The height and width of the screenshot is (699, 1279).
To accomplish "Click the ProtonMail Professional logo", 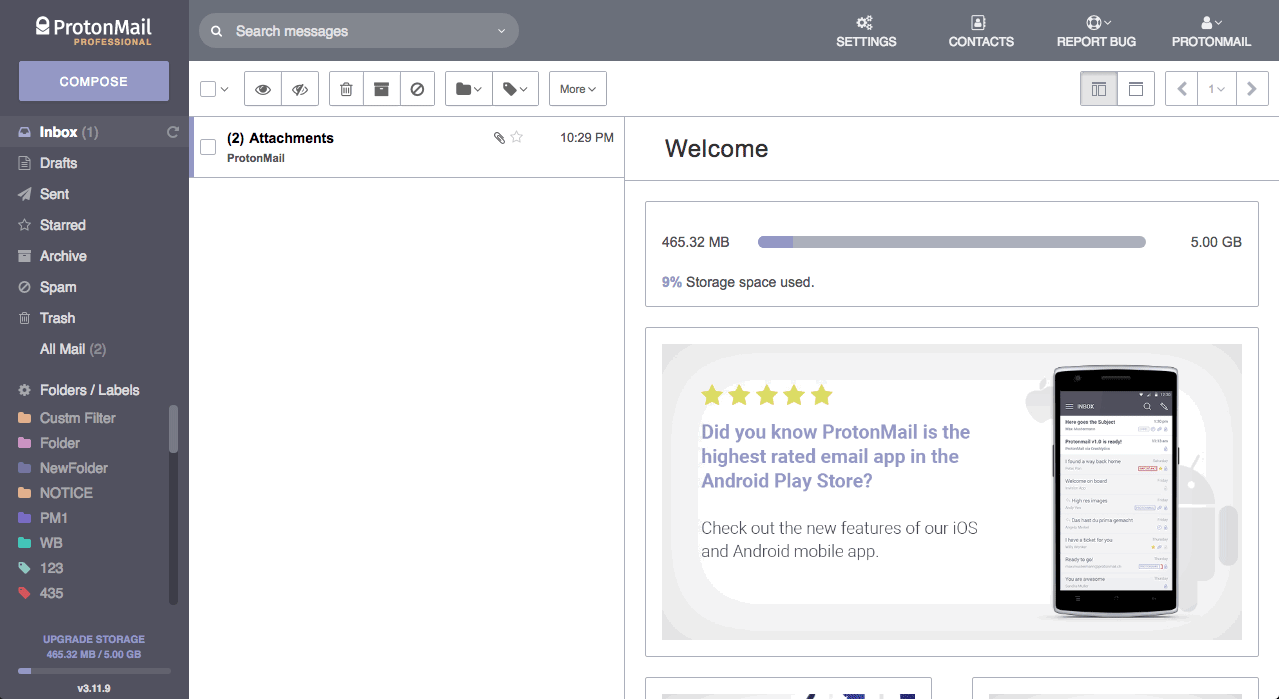I will click(x=93, y=30).
